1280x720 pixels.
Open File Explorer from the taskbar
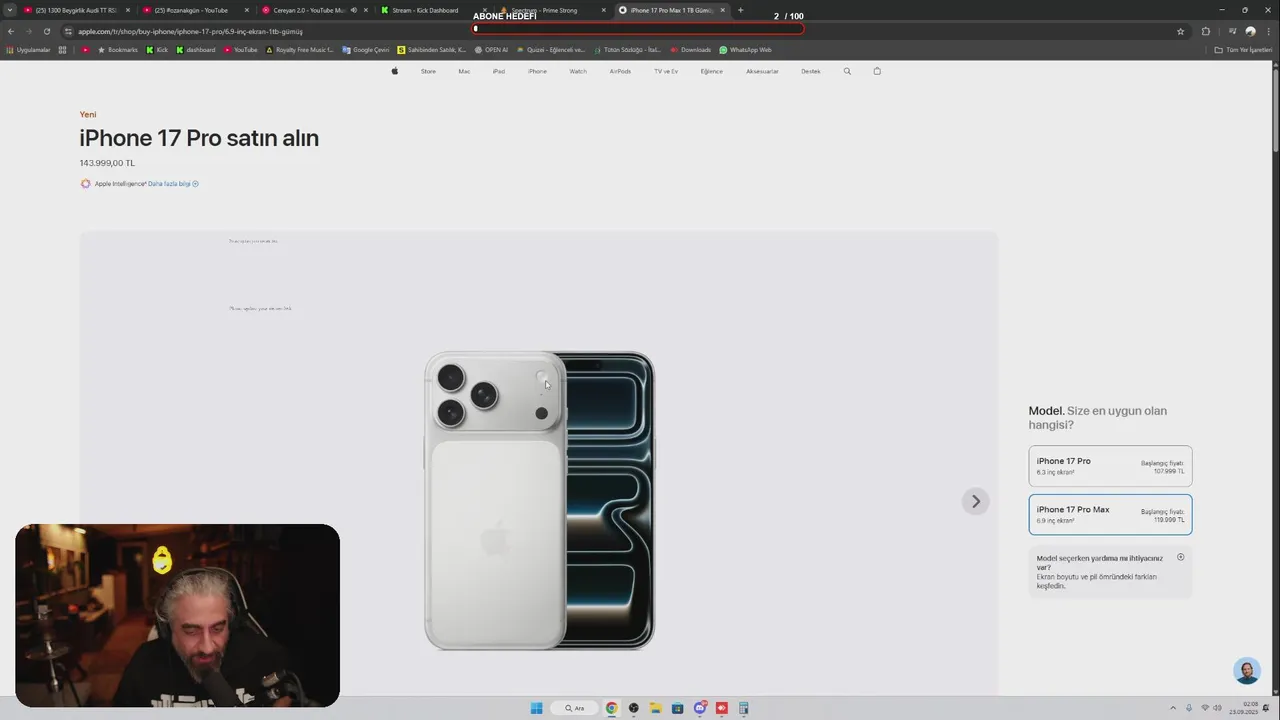point(656,708)
